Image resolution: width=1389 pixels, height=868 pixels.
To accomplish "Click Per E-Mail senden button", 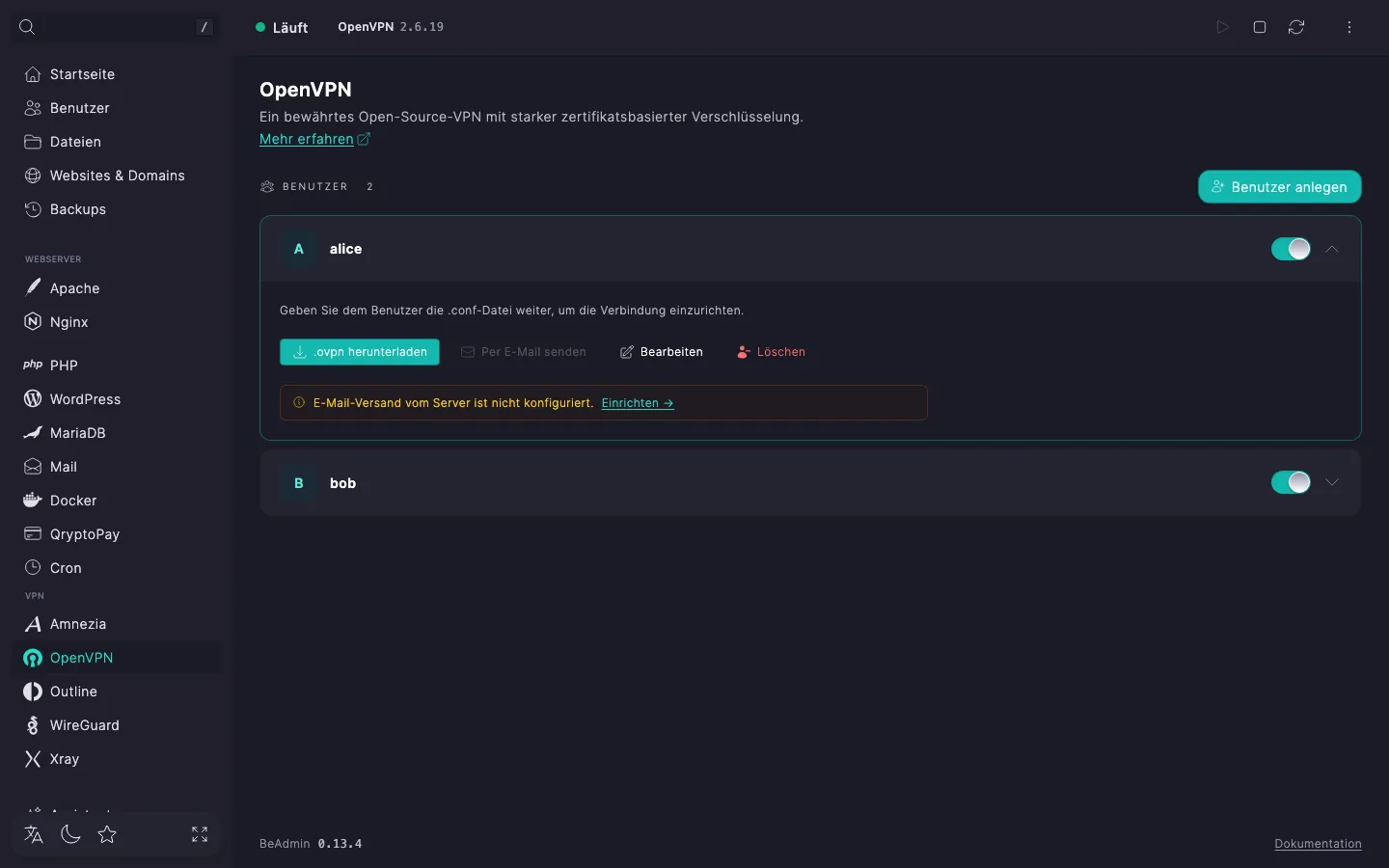I will pos(524,352).
